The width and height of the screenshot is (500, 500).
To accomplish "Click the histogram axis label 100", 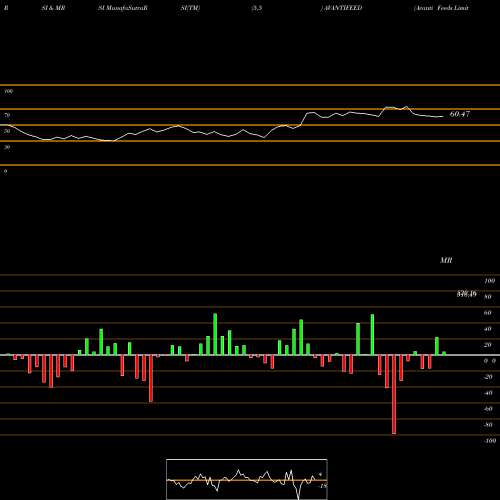I will coord(490,281).
